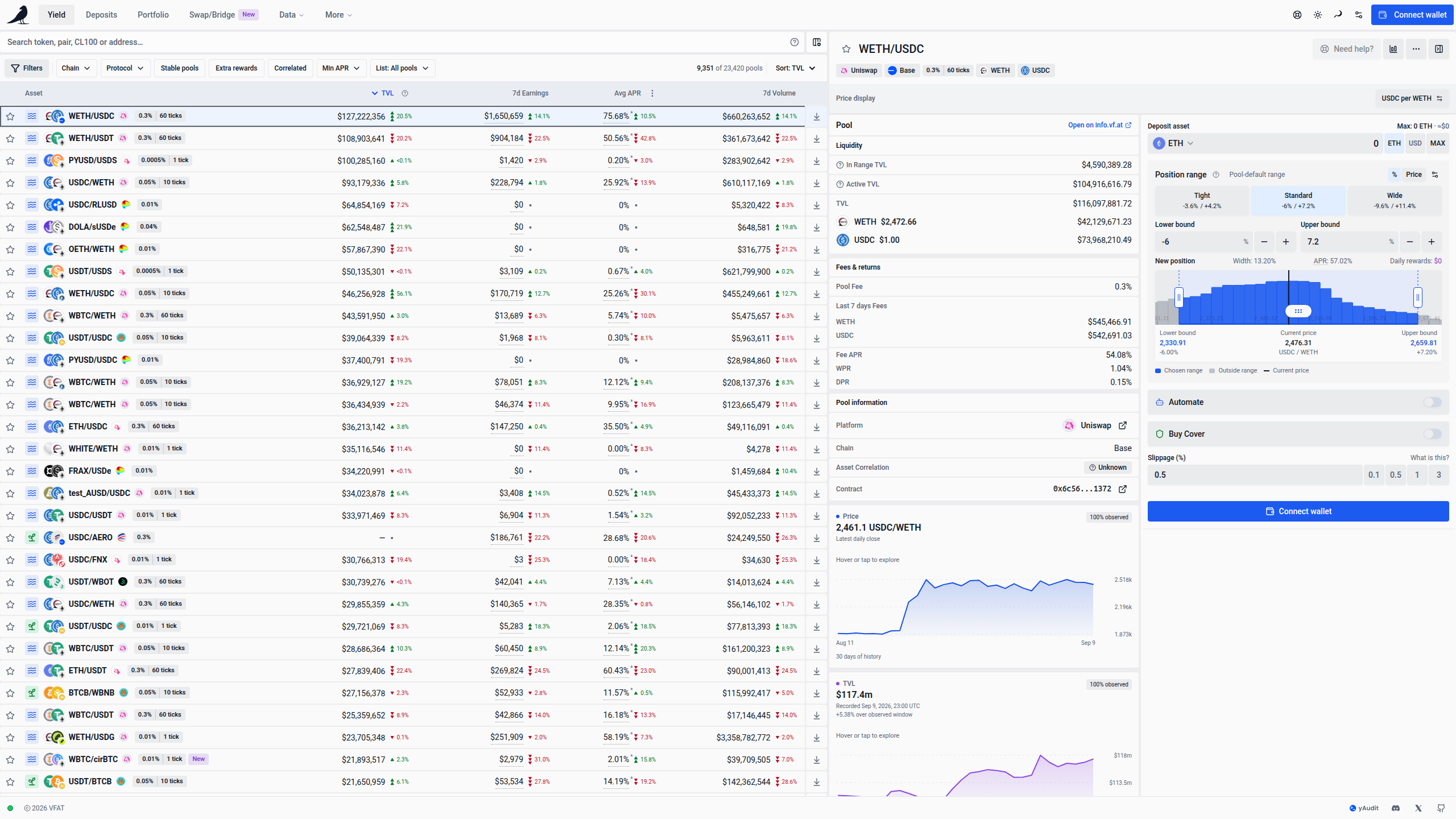Open Uniswap platform external link icon
The height and width of the screenshot is (819, 1456).
[1123, 425]
